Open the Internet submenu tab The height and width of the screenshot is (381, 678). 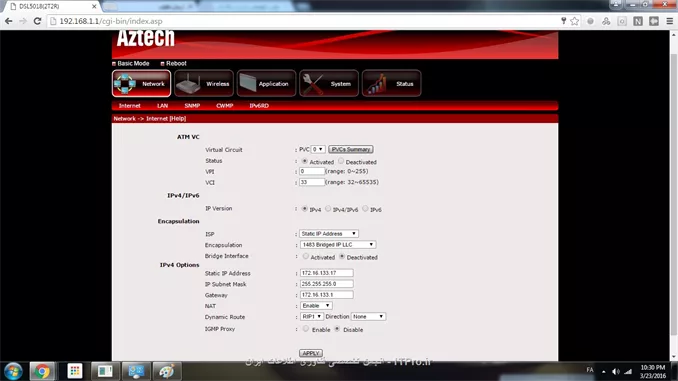point(129,106)
